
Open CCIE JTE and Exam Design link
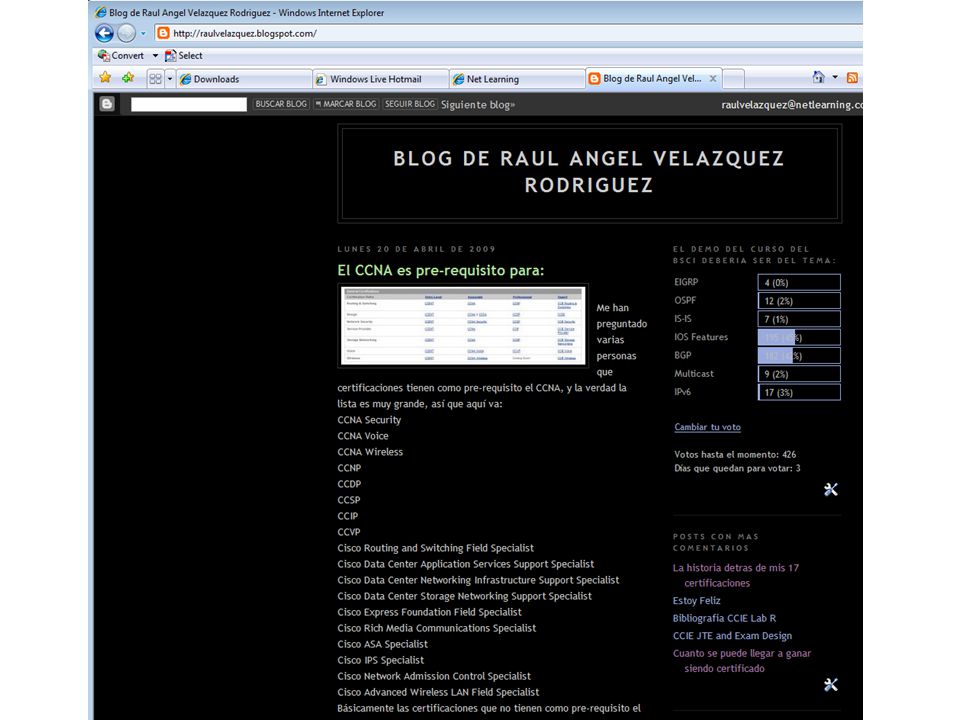732,636
